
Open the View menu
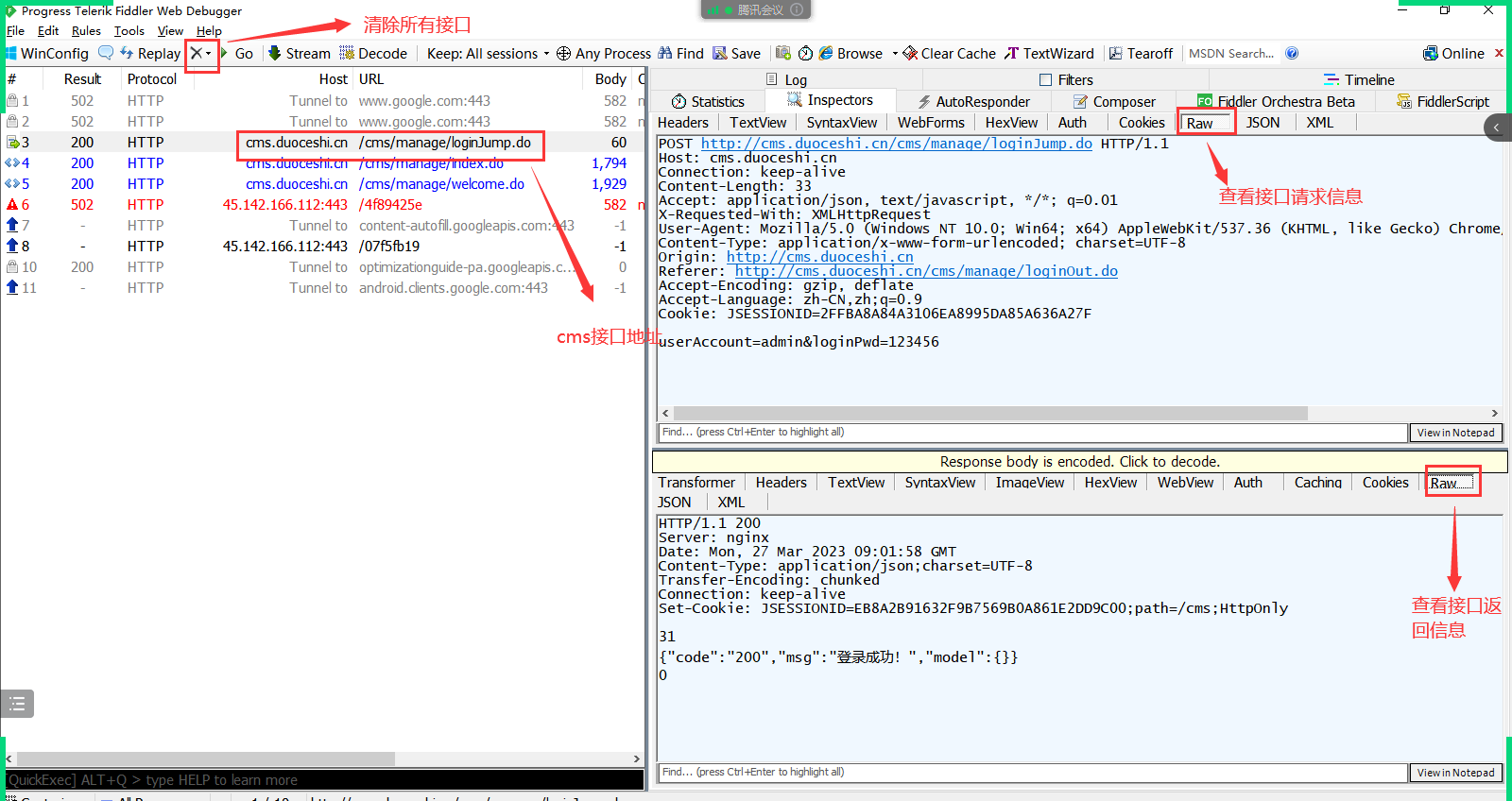click(170, 30)
